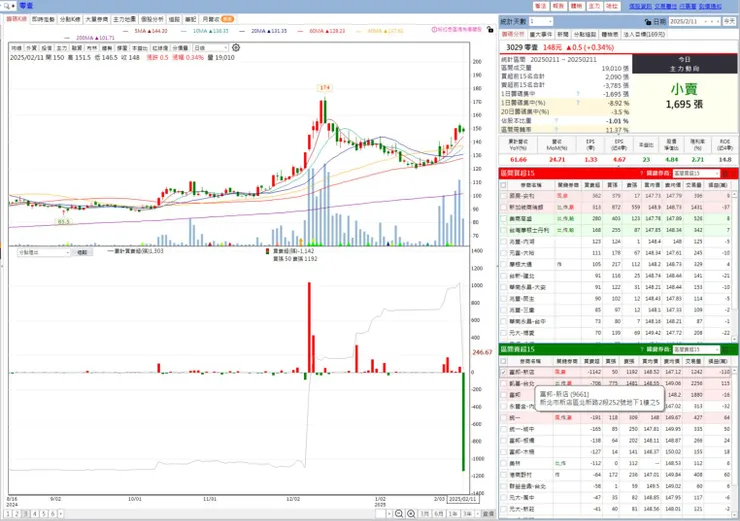Open the 法人目標(169元) tab

pyautogui.click(x=644, y=34)
